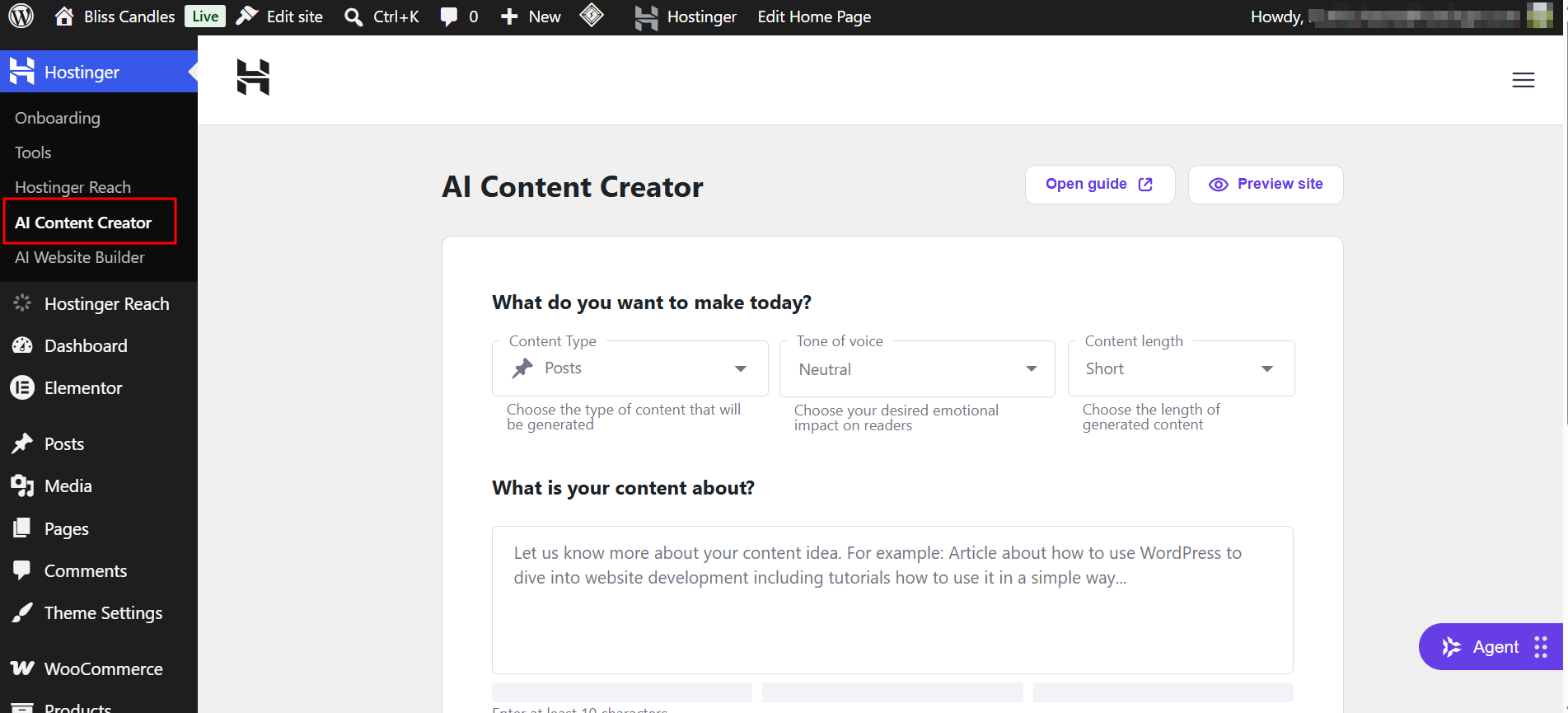1568x713 pixels.
Task: Click the diamond icon in the admin bar
Action: (592, 16)
